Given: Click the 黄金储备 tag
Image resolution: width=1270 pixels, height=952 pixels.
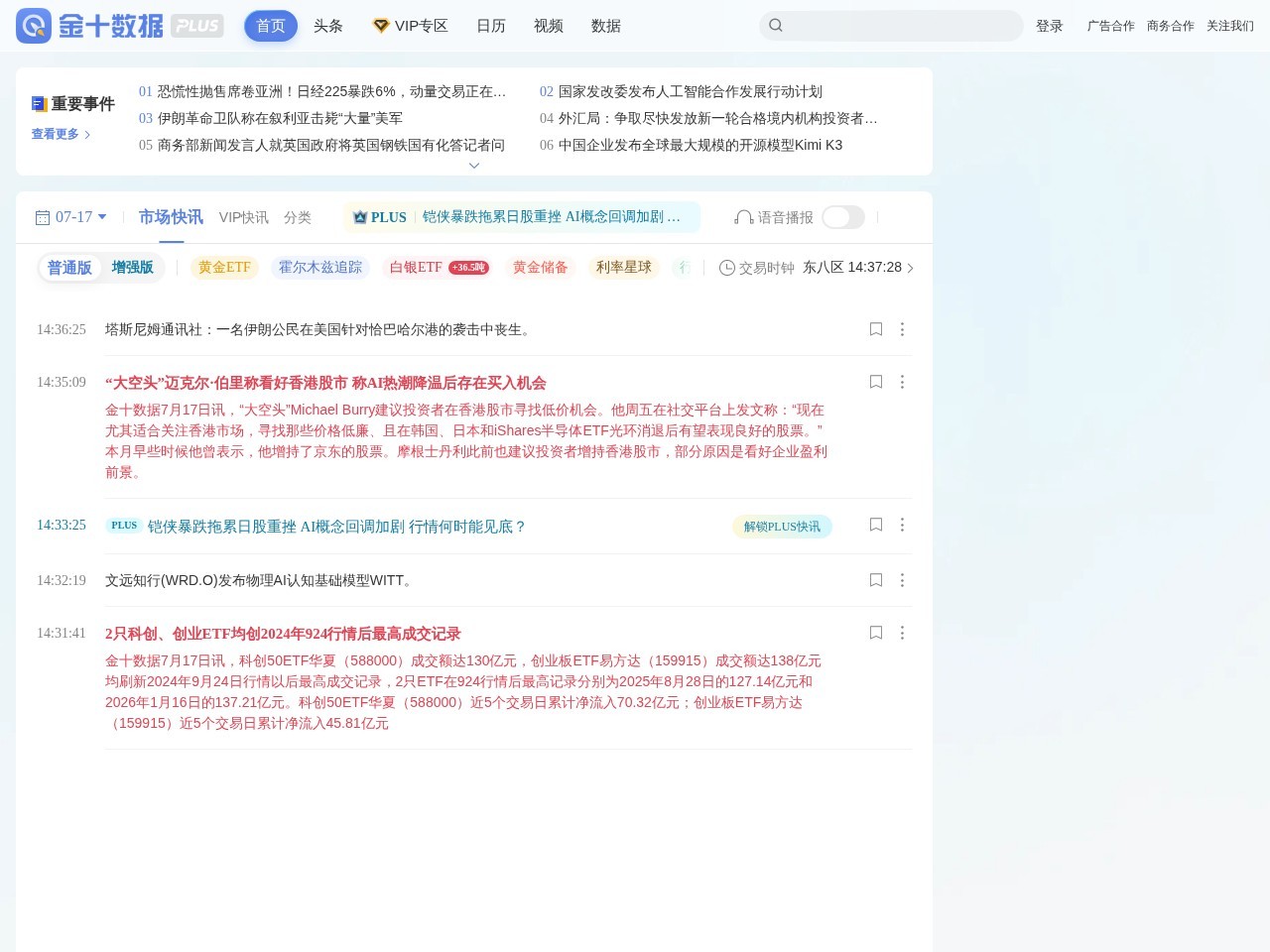Looking at the screenshot, I should click(541, 268).
